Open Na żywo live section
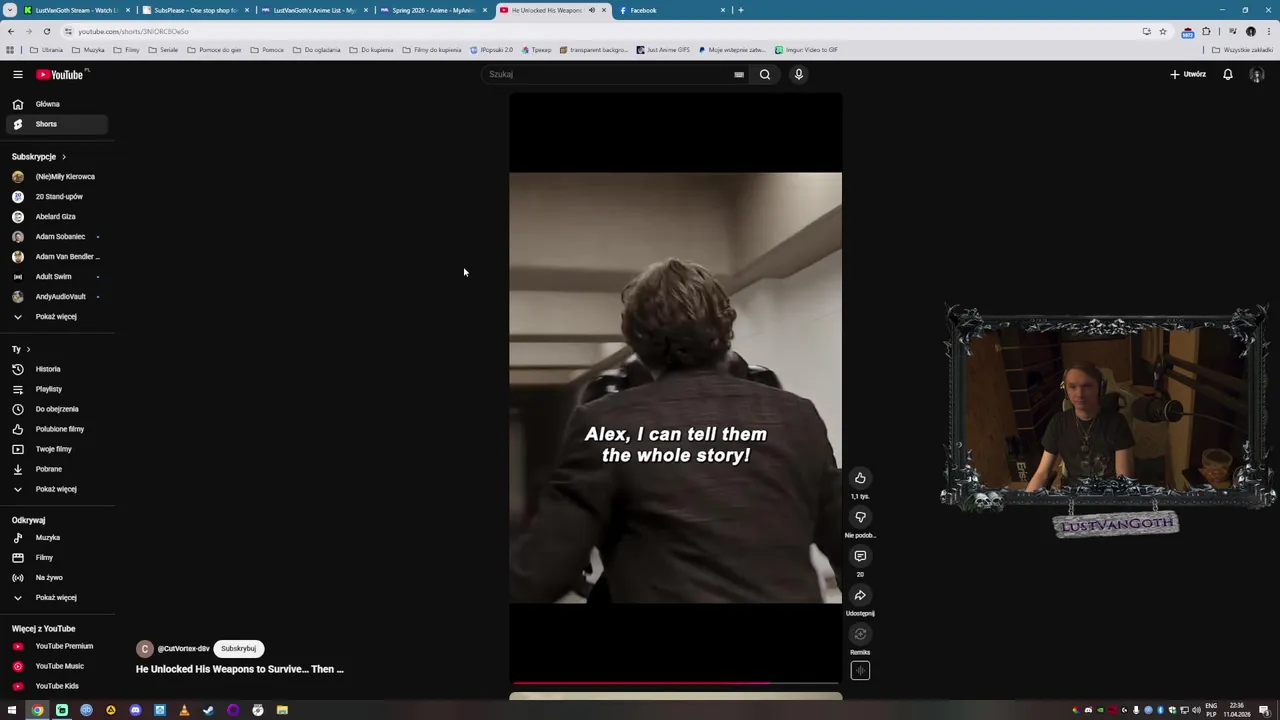The width and height of the screenshot is (1280, 720). click(58, 577)
